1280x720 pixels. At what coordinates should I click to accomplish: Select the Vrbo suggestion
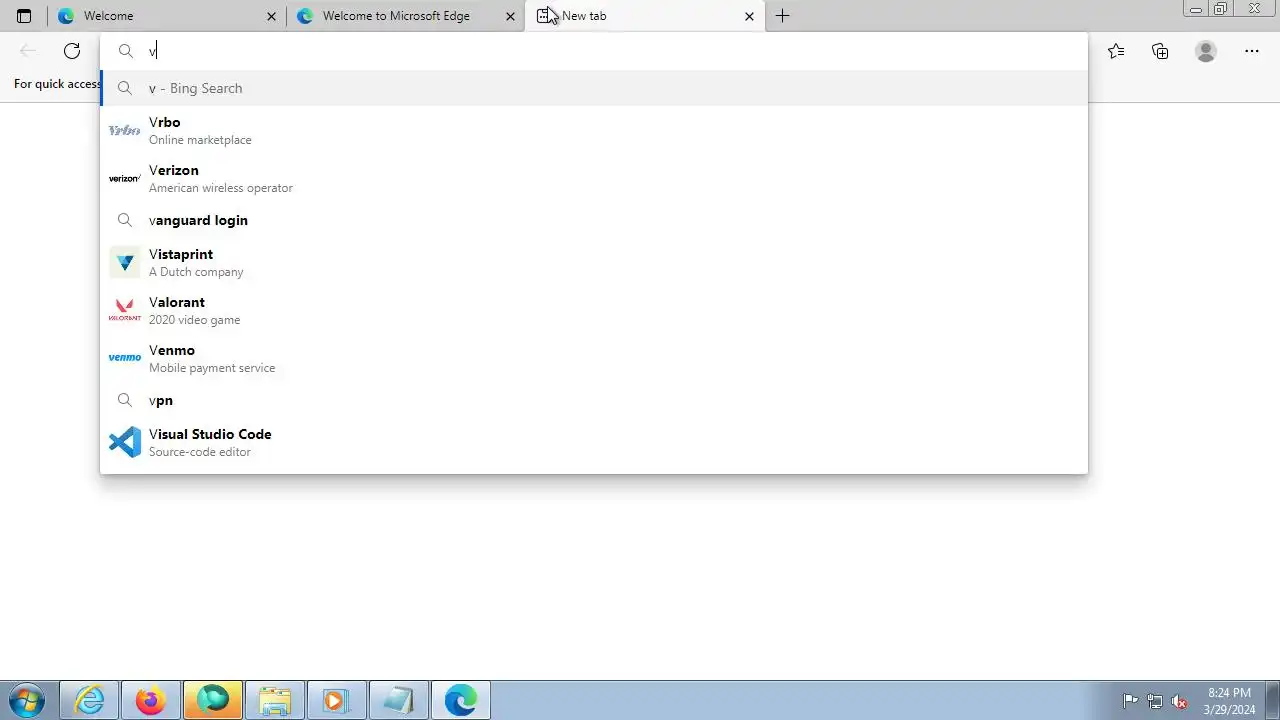[x=594, y=130]
